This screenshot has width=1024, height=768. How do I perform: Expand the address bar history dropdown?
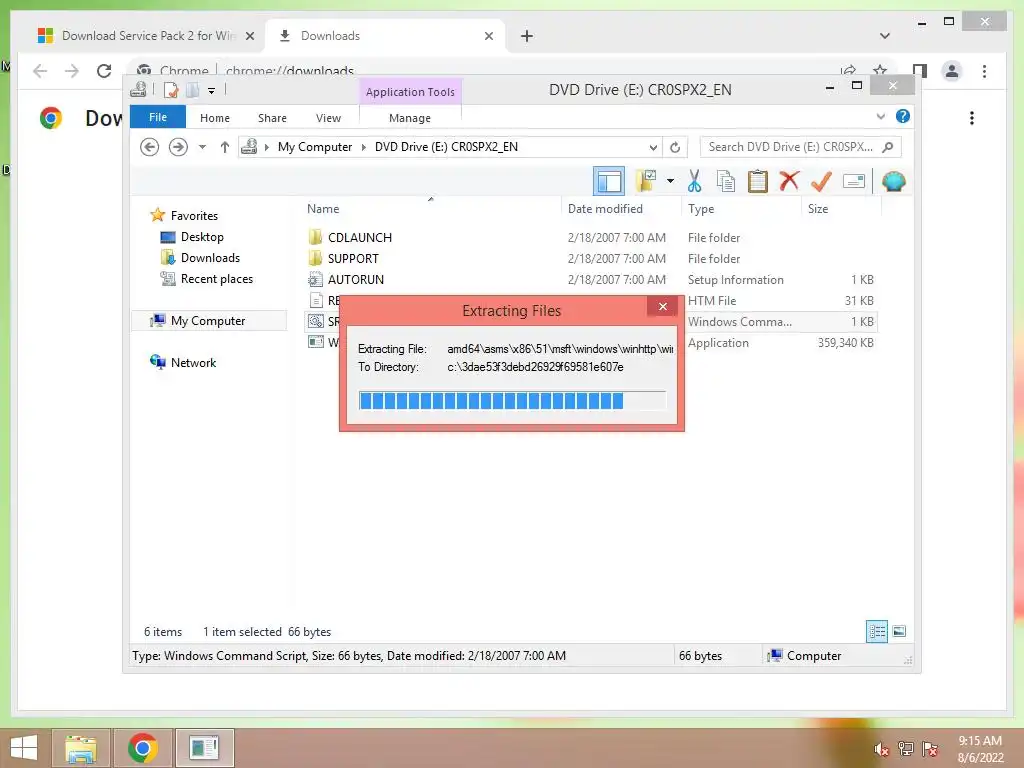[x=653, y=147]
